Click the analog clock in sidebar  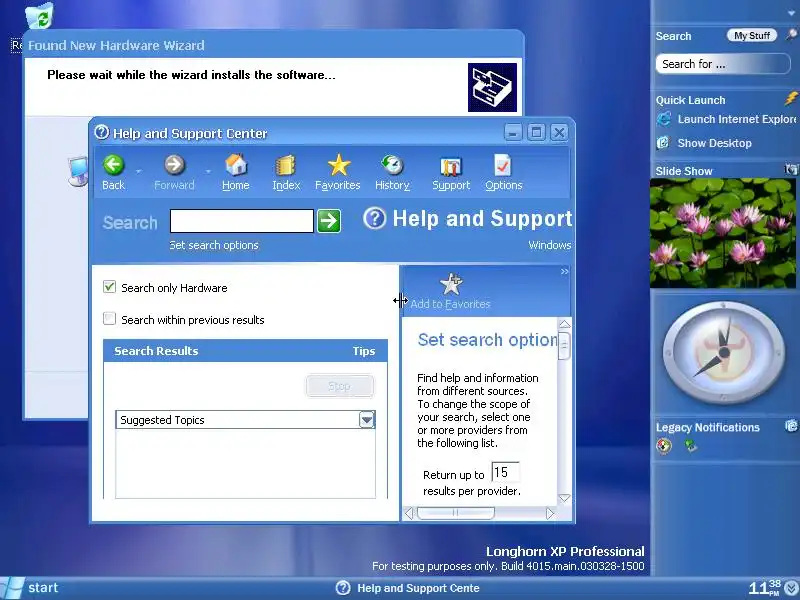(x=723, y=353)
